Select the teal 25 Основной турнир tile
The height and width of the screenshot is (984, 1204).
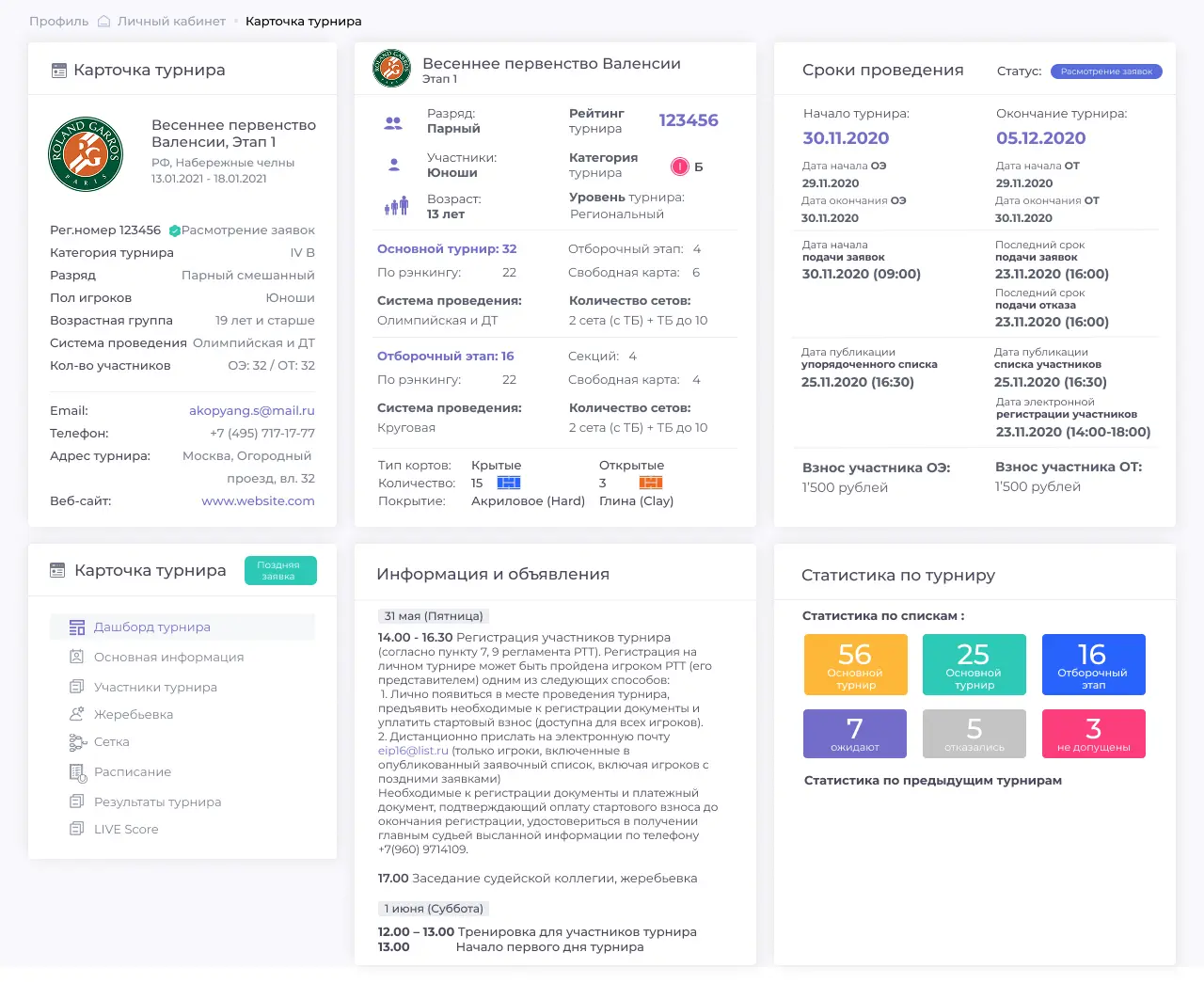click(974, 664)
